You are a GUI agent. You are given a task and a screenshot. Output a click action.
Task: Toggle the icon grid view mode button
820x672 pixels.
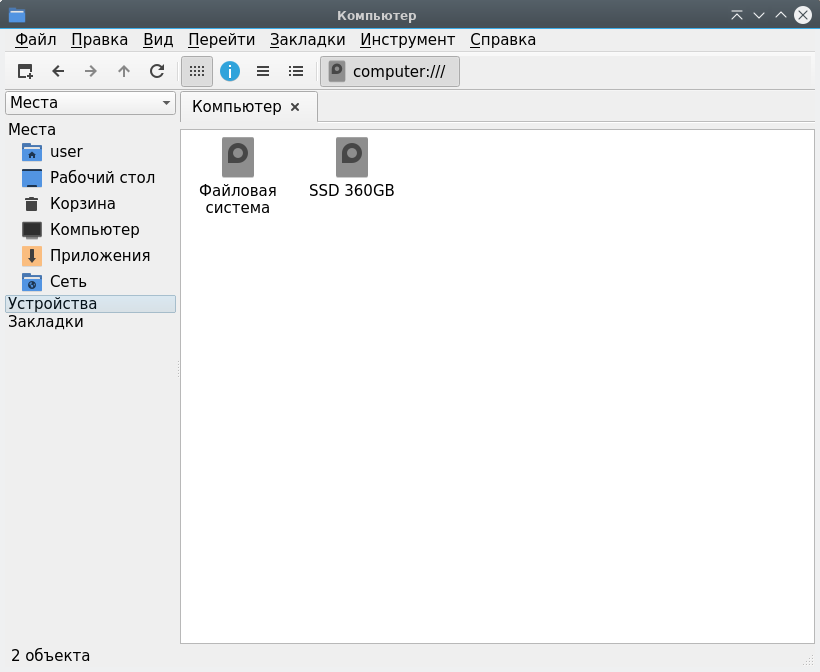pyautogui.click(x=197, y=71)
